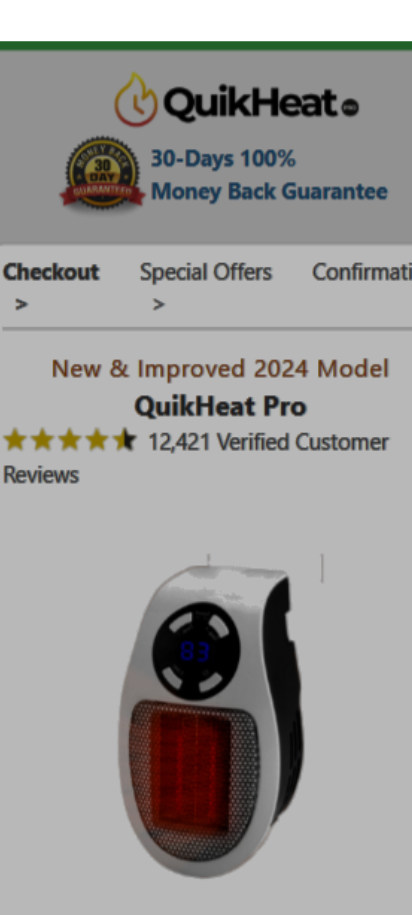
Task: Open 12,421 Verified Customer reviews link
Action: click(268, 442)
